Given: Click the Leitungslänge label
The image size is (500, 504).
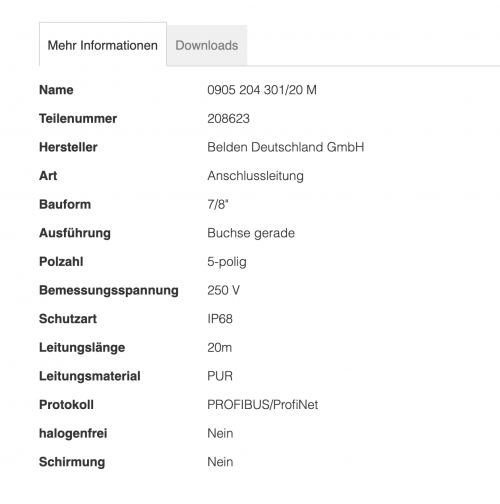Looking at the screenshot, I should [x=82, y=347].
